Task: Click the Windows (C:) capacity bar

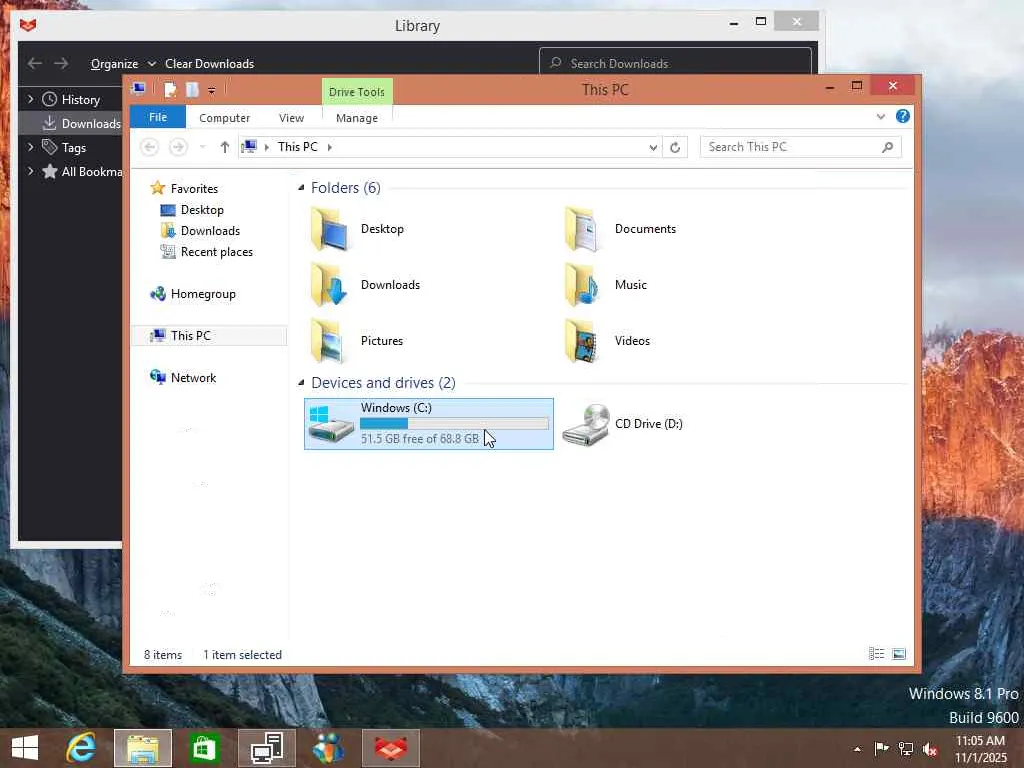Action: tap(454, 424)
